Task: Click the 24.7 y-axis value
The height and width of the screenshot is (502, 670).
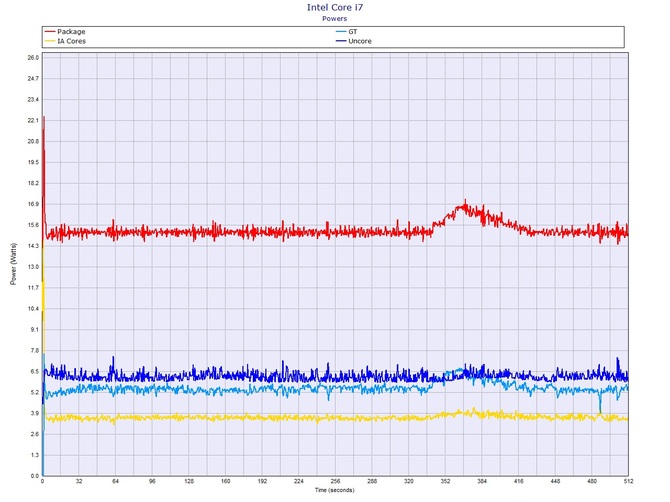Action: tap(33, 79)
